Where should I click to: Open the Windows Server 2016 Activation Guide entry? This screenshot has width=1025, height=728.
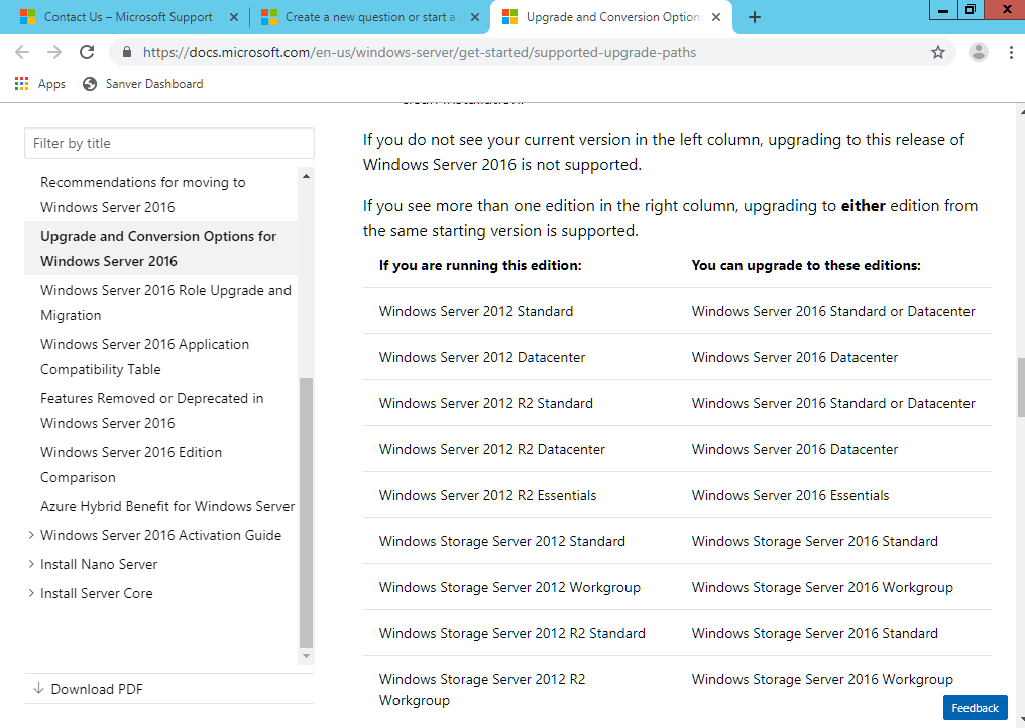[160, 535]
